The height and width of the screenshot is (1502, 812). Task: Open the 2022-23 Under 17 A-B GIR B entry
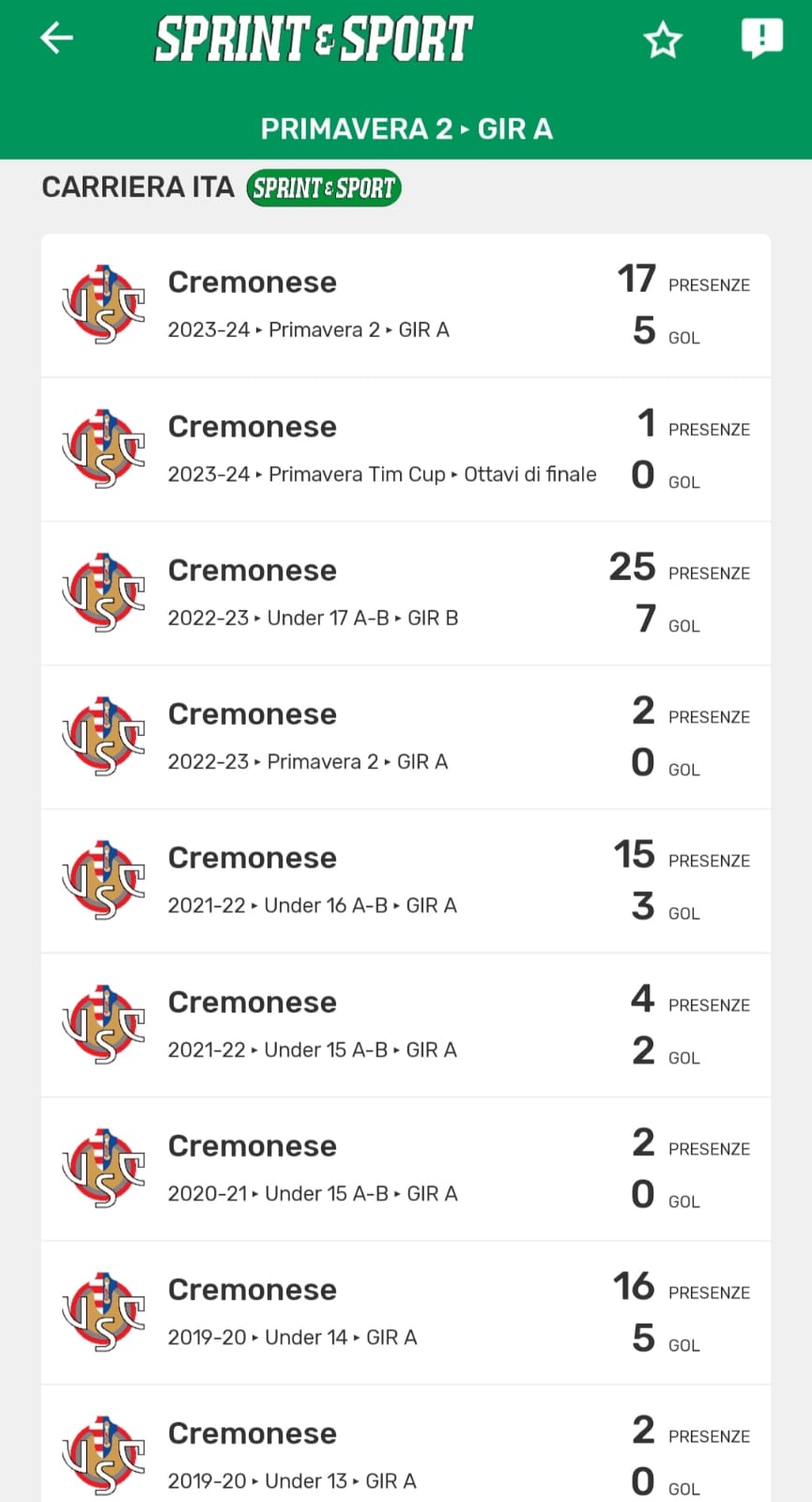click(x=313, y=618)
